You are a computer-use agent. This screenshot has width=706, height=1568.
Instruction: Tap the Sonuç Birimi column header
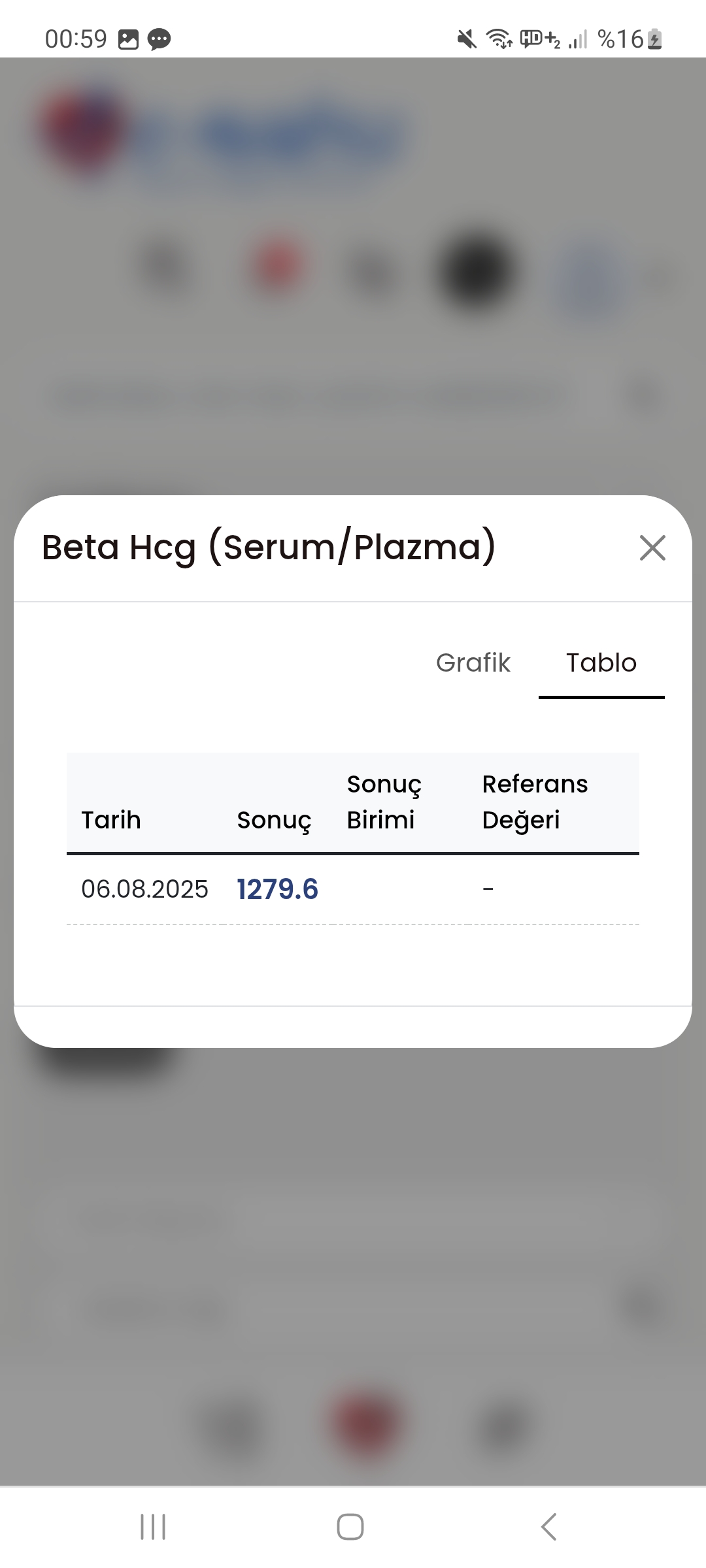(384, 802)
